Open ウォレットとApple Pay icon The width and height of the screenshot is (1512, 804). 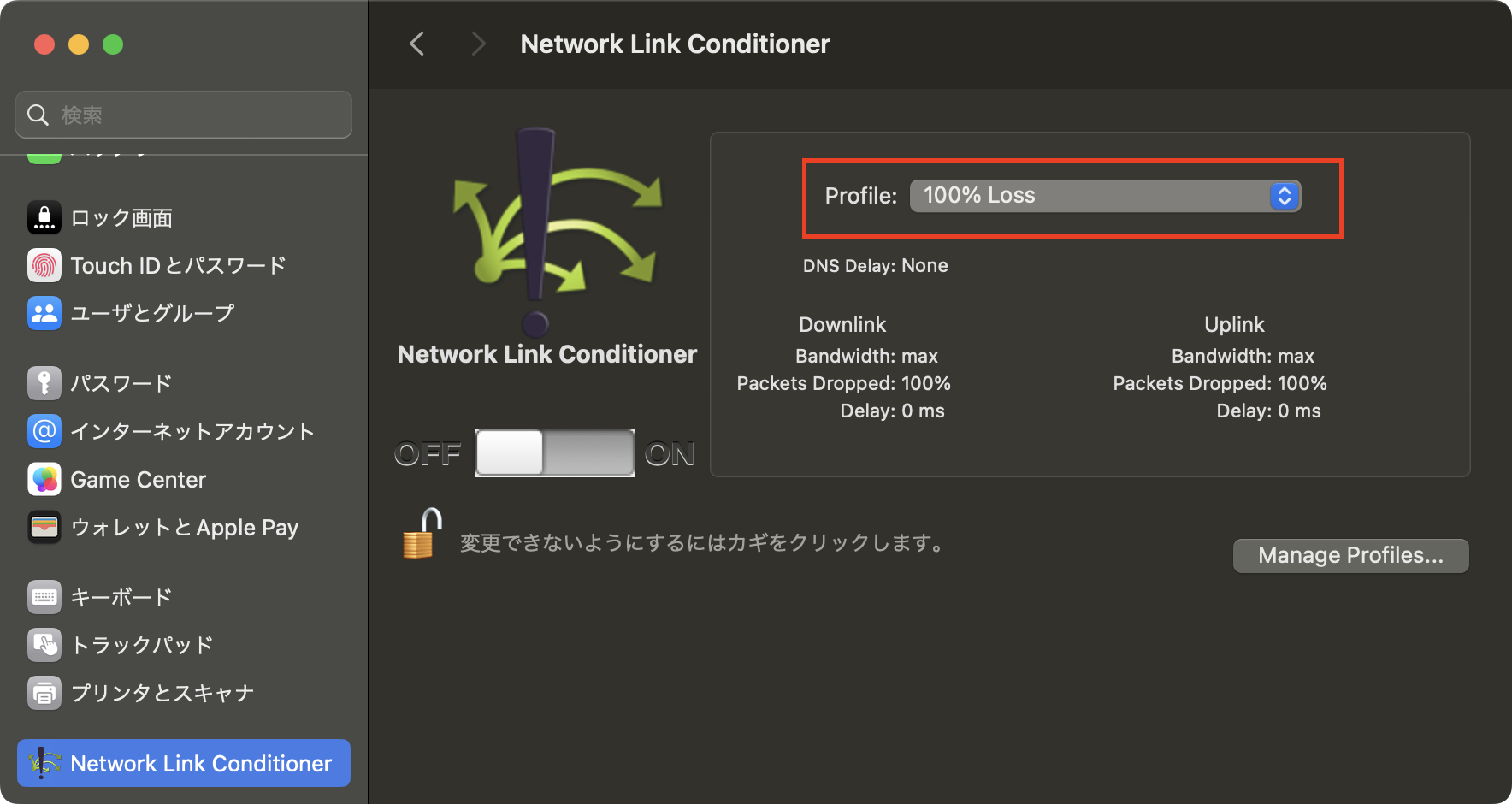pyautogui.click(x=44, y=528)
